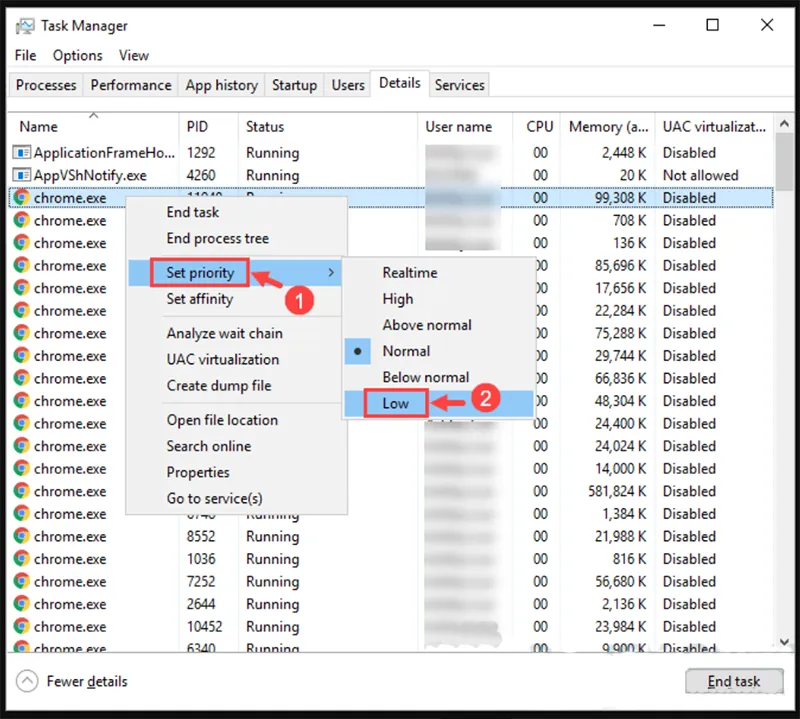Click the AppVShNotify.exe process icon

(x=22, y=175)
